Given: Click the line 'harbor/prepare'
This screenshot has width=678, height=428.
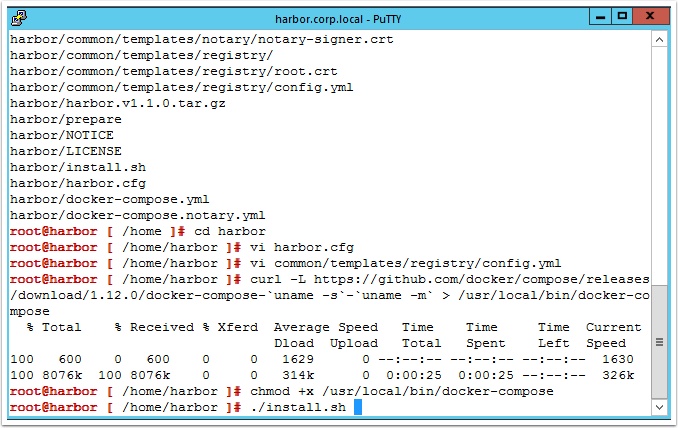Looking at the screenshot, I should coord(66,119).
